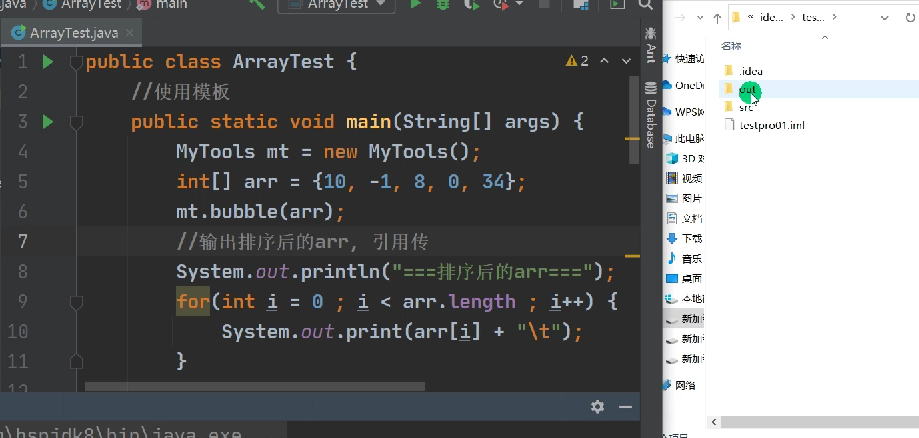Collapse the for-loop fold at line 9
Image resolution: width=919 pixels, height=438 pixels.
pos(76,303)
